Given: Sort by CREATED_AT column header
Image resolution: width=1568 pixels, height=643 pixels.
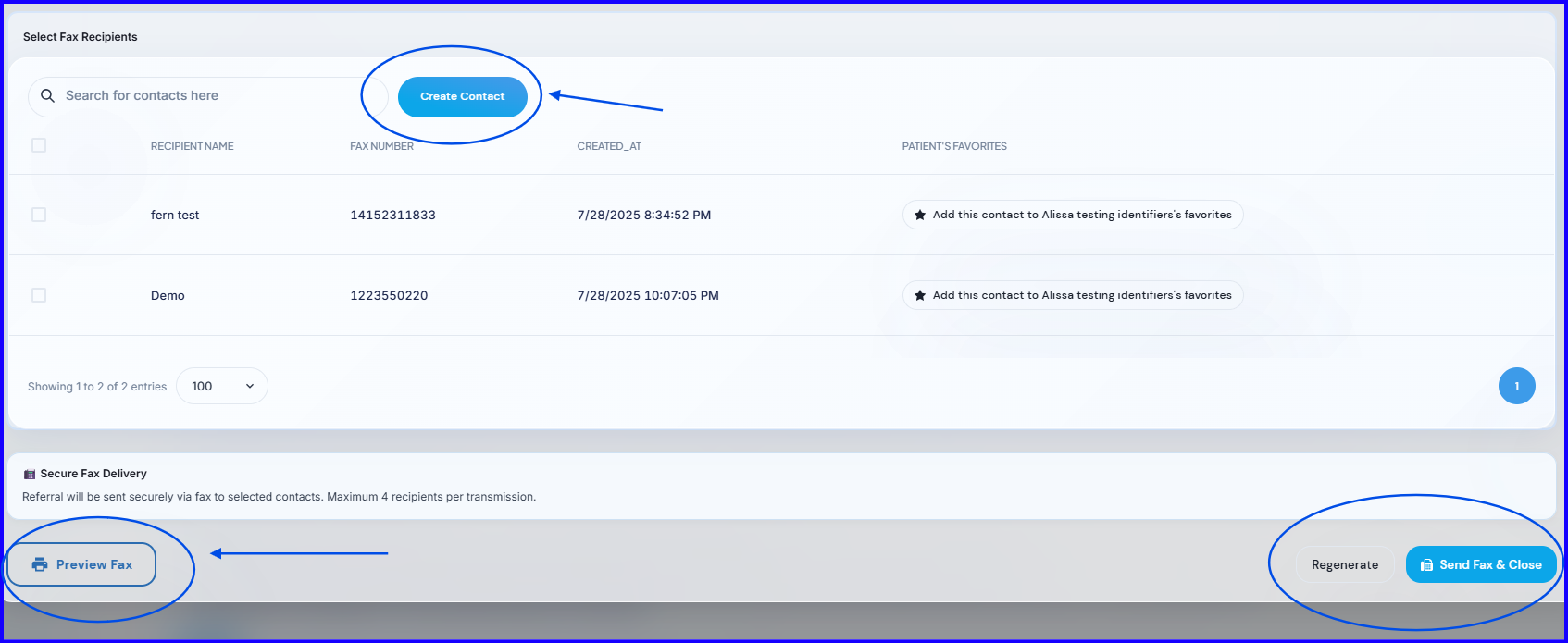Looking at the screenshot, I should pyautogui.click(x=609, y=146).
